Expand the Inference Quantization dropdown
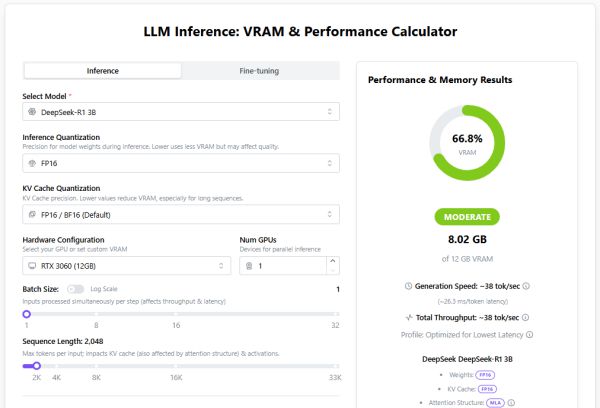Screen dimensions: 600x408 coord(182,163)
